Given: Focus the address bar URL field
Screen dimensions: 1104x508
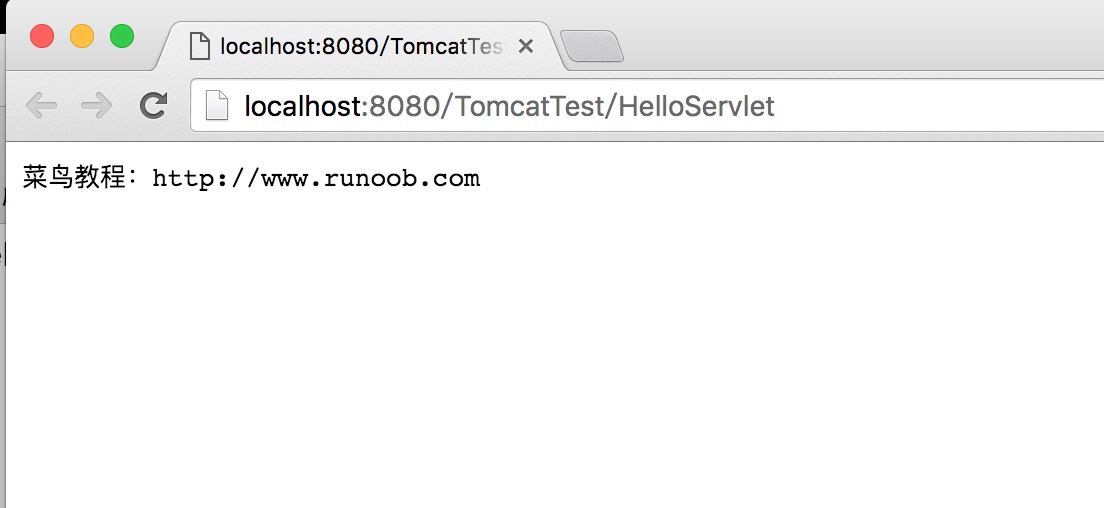Looking at the screenshot, I should tap(900, 106).
